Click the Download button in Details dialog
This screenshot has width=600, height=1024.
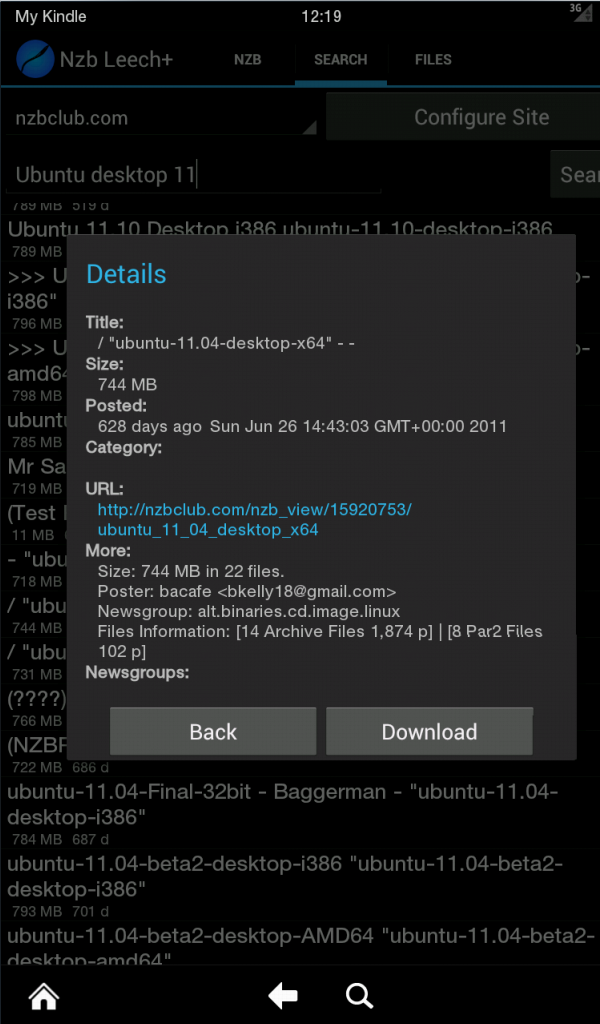429,731
